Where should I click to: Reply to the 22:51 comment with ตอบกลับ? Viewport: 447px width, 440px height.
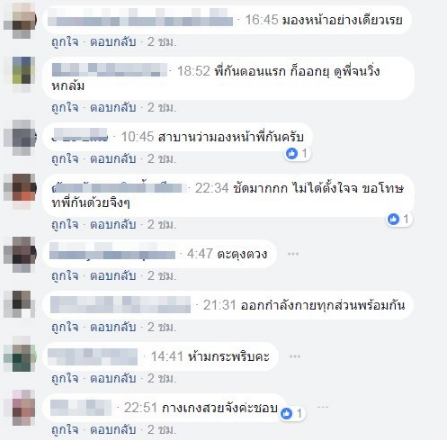[113, 430]
